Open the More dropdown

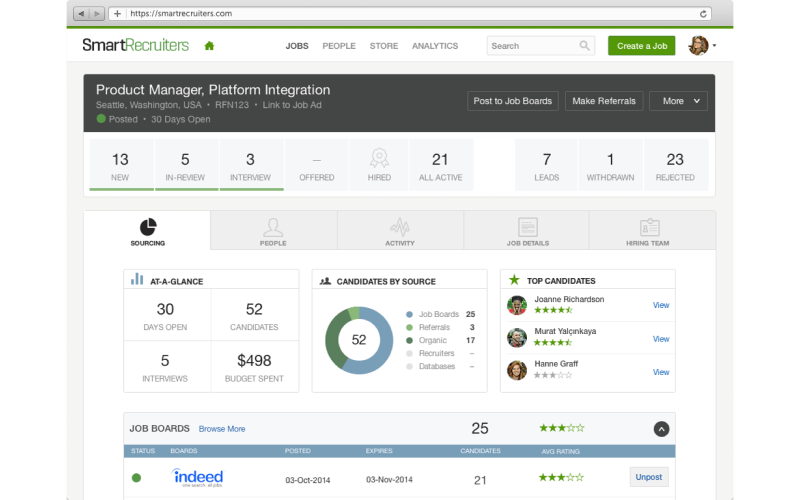678,101
